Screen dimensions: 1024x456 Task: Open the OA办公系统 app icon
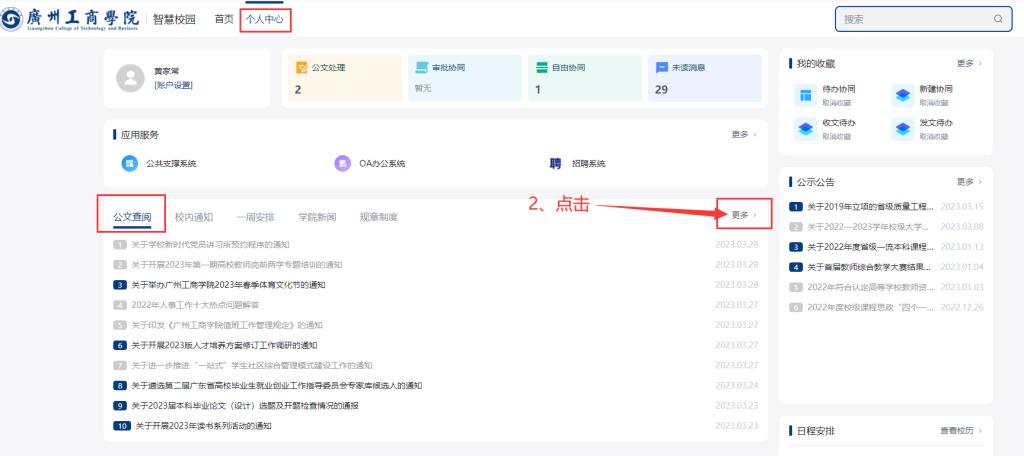pyautogui.click(x=342, y=164)
